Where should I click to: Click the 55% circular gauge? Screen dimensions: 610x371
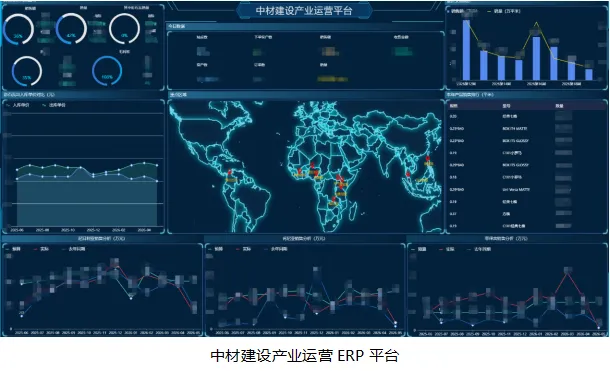coord(27,72)
